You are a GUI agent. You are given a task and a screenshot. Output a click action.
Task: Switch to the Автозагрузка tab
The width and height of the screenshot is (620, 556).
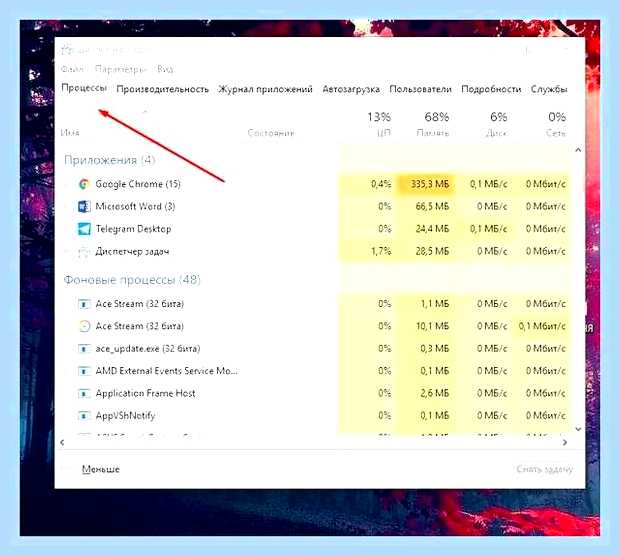point(351,89)
